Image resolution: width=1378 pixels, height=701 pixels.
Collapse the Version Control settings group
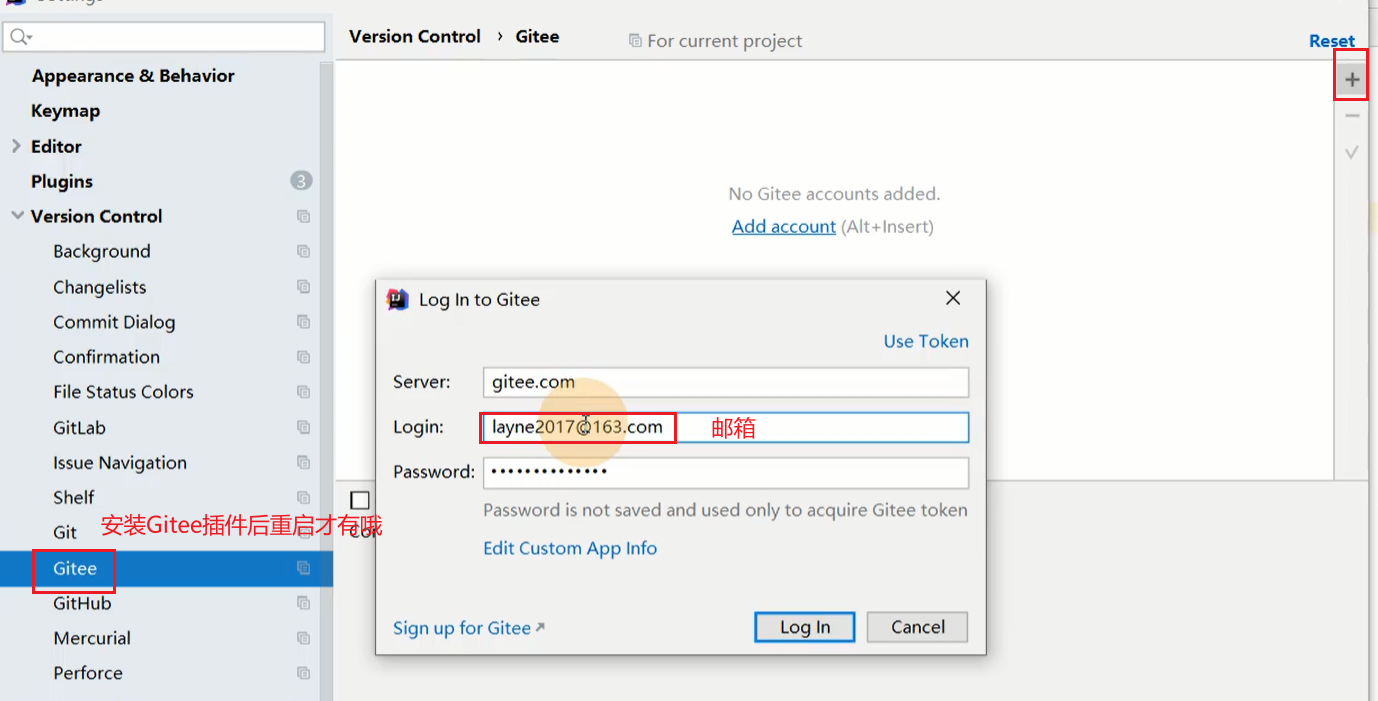(17, 216)
